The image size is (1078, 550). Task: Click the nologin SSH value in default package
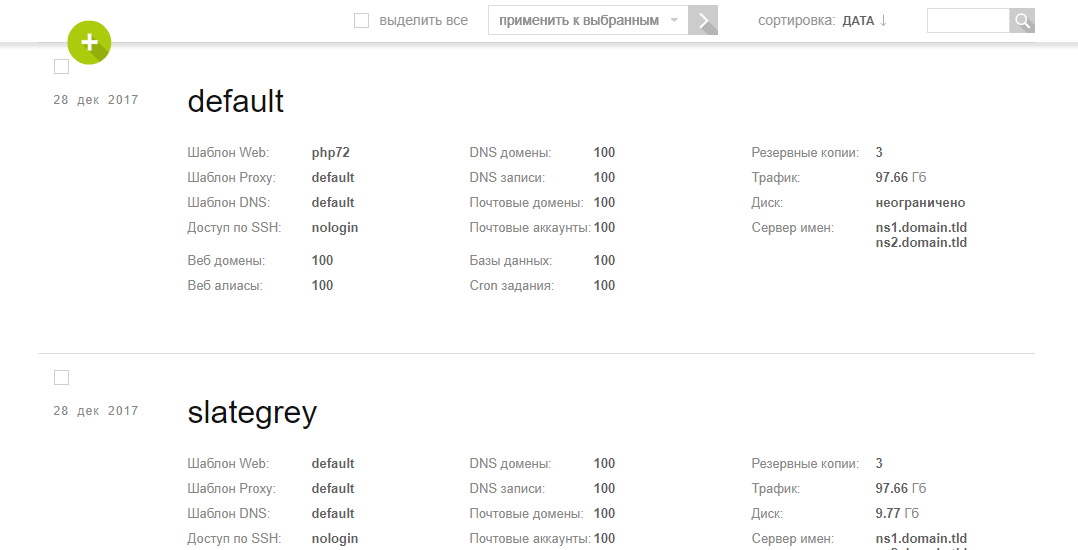pyautogui.click(x=335, y=228)
